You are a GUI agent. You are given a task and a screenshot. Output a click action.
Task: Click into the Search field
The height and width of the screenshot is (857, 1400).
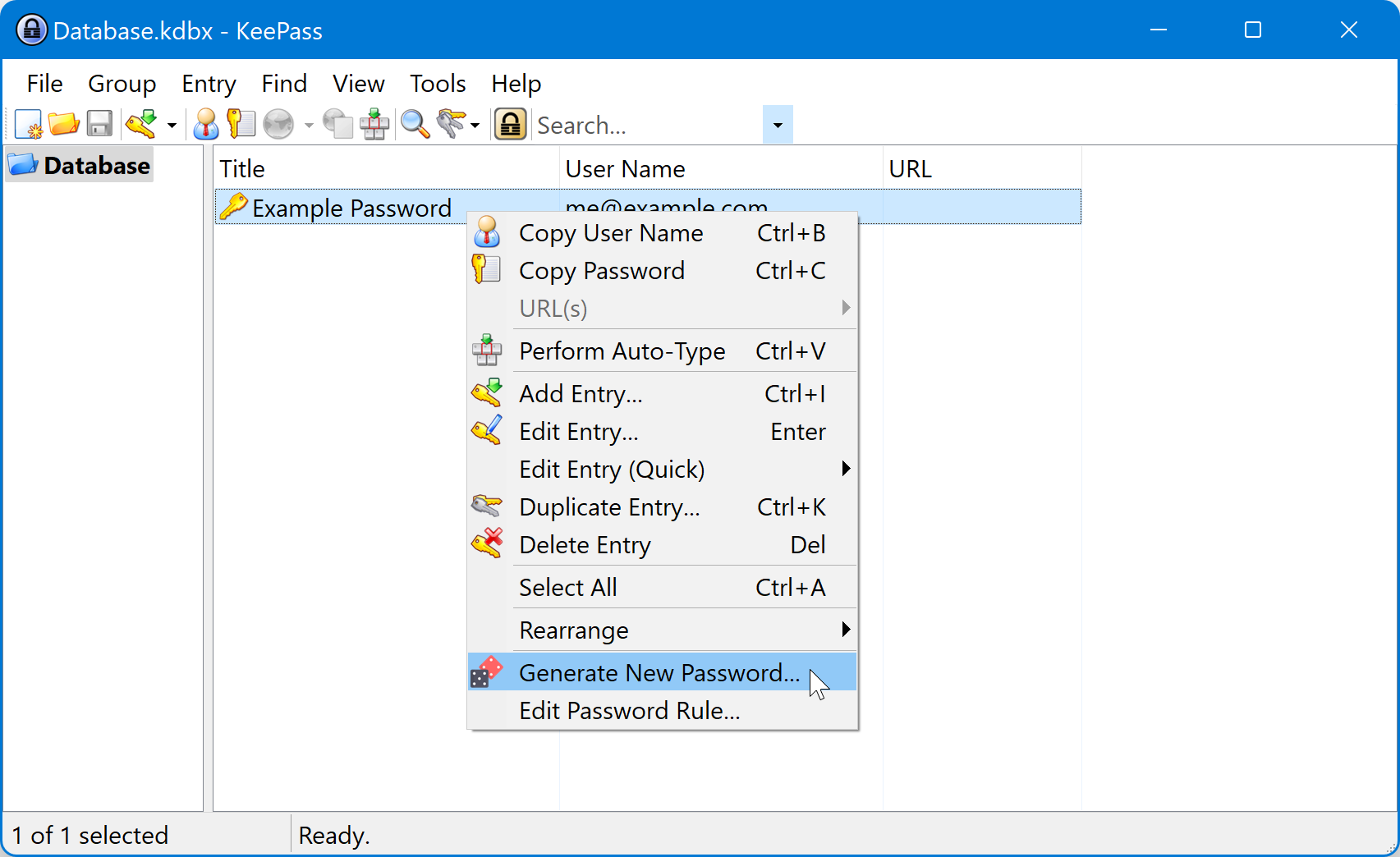[x=647, y=125]
